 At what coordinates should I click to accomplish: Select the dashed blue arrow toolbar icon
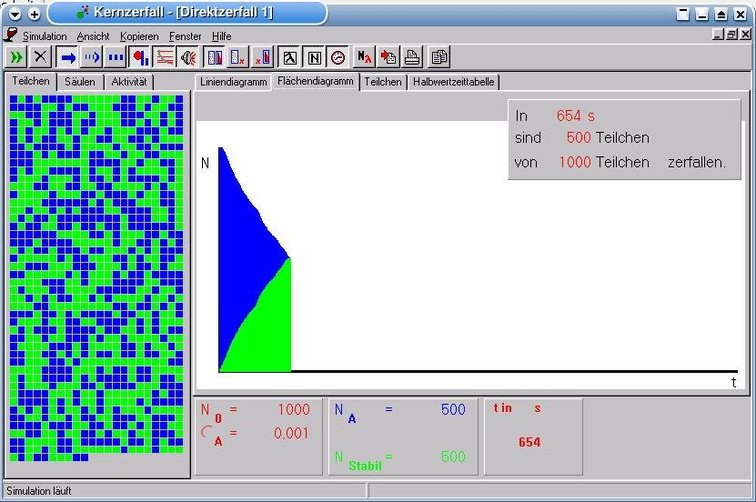coord(92,57)
